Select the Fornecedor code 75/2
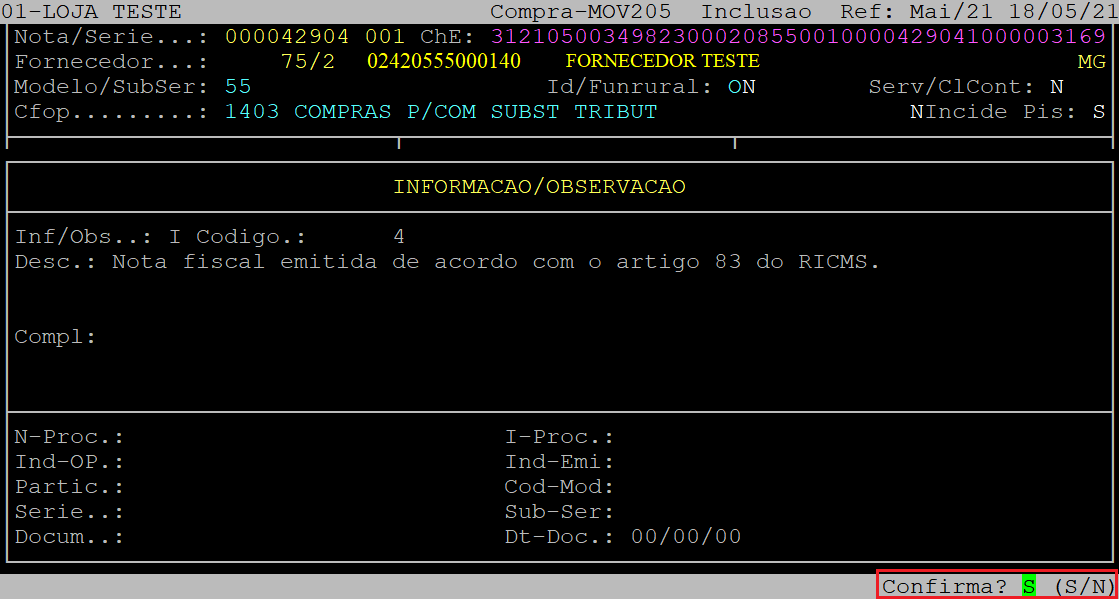The height and width of the screenshot is (599, 1119). click(308, 61)
